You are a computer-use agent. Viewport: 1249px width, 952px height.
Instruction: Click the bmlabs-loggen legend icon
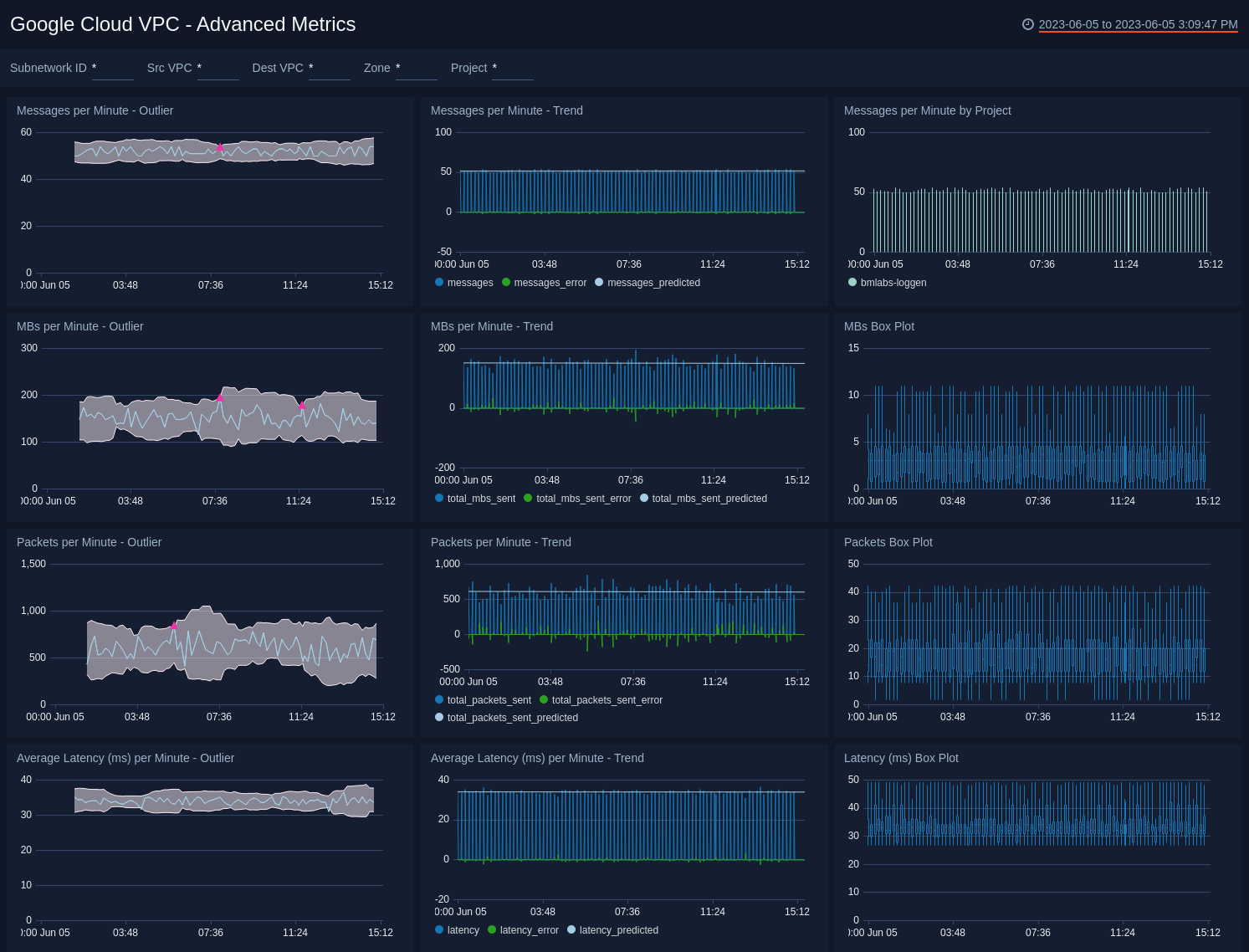(852, 283)
